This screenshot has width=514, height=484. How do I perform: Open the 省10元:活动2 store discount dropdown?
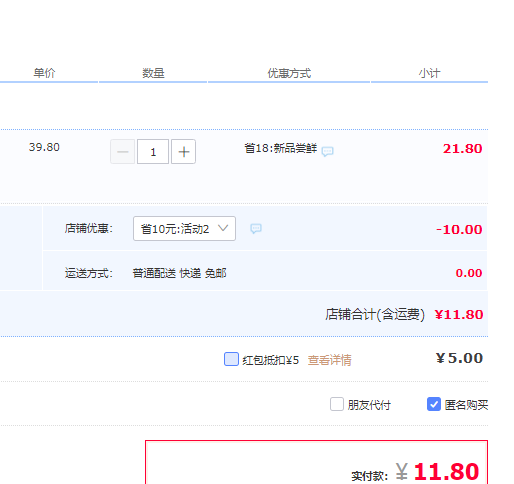click(184, 229)
